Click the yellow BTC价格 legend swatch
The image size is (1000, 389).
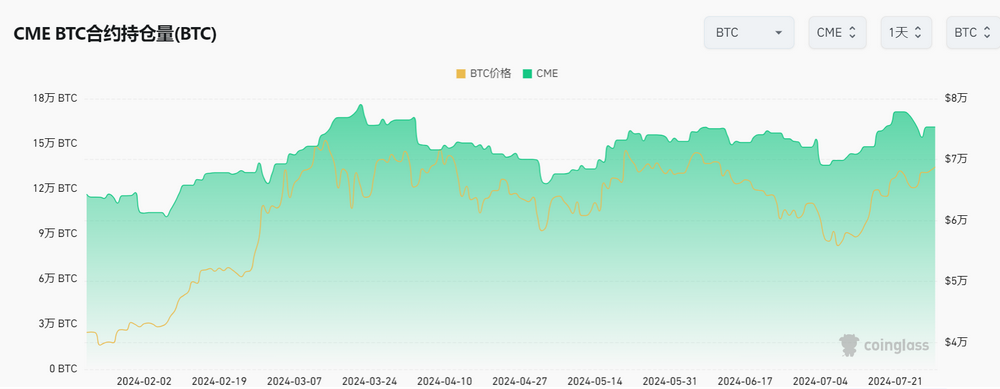pos(461,73)
